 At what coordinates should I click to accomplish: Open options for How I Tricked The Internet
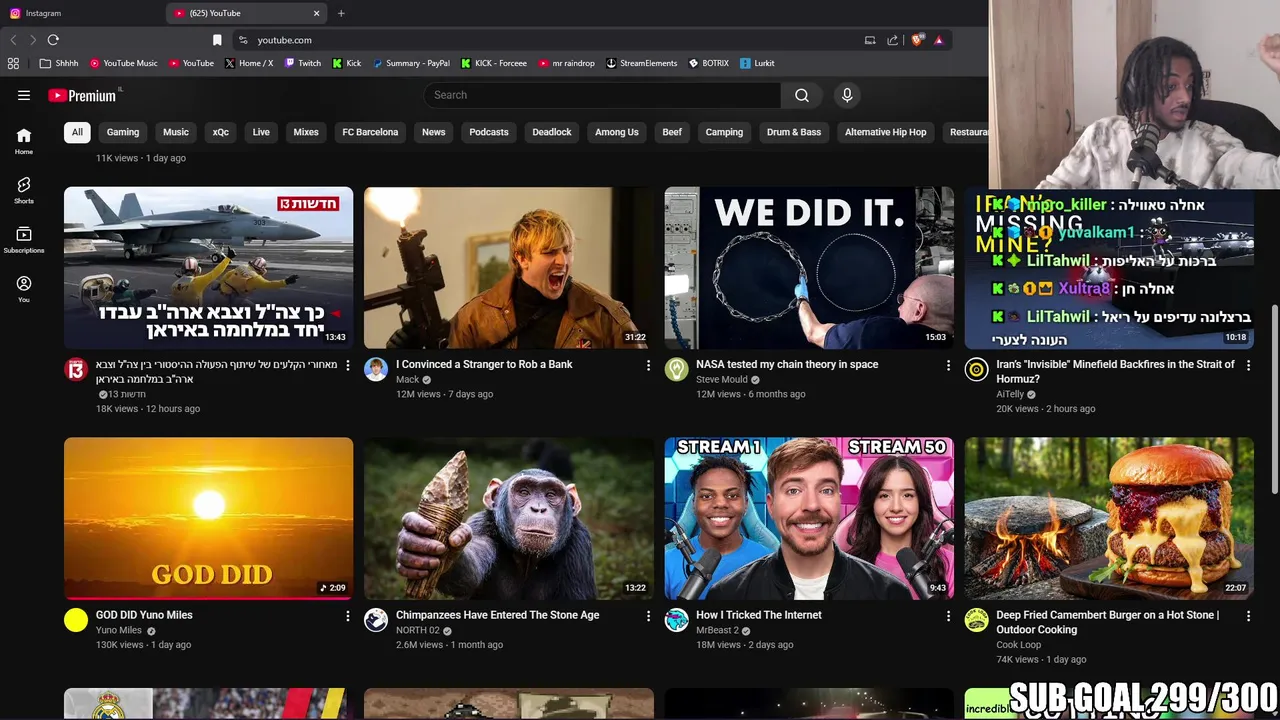click(x=948, y=616)
